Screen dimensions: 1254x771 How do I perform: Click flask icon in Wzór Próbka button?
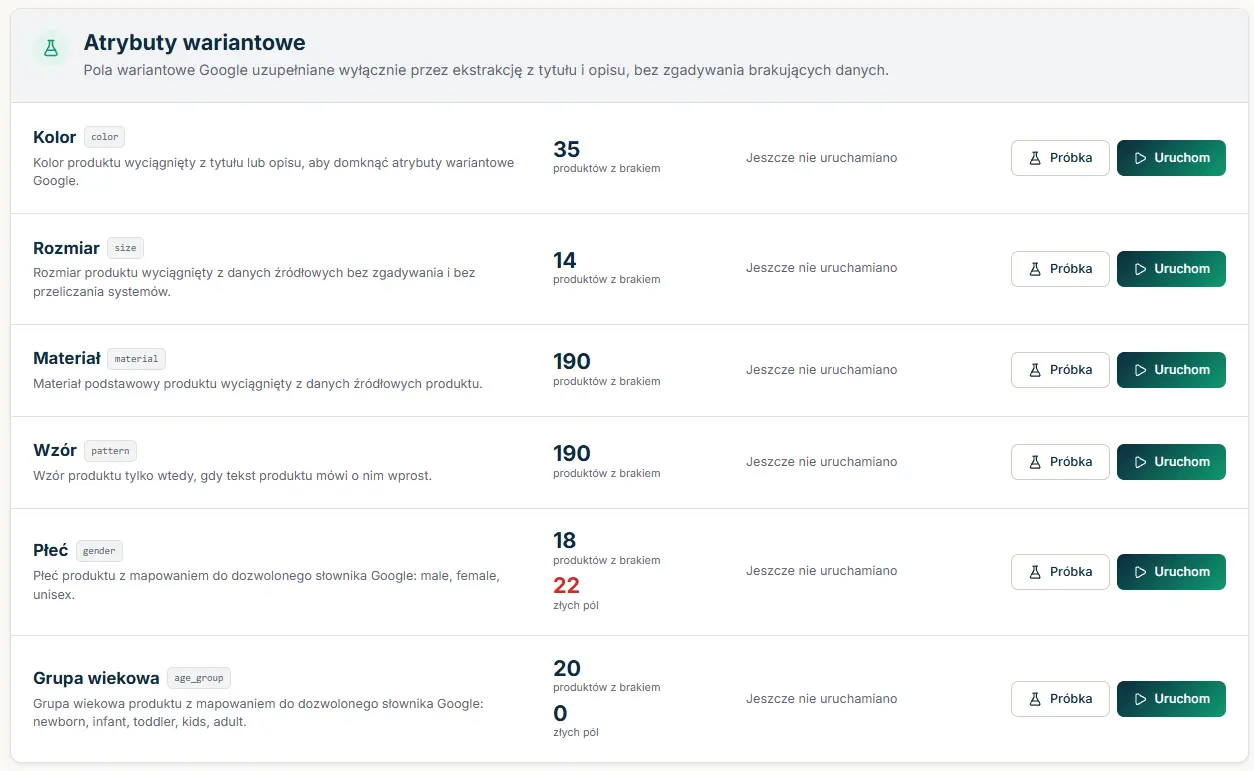(1036, 462)
